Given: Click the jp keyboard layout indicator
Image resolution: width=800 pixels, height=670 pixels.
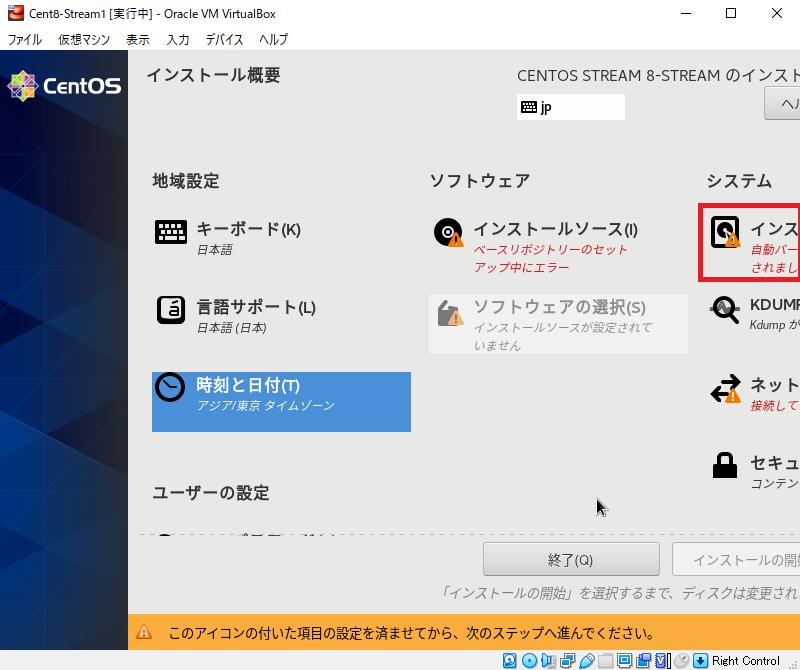Looking at the screenshot, I should tap(570, 107).
